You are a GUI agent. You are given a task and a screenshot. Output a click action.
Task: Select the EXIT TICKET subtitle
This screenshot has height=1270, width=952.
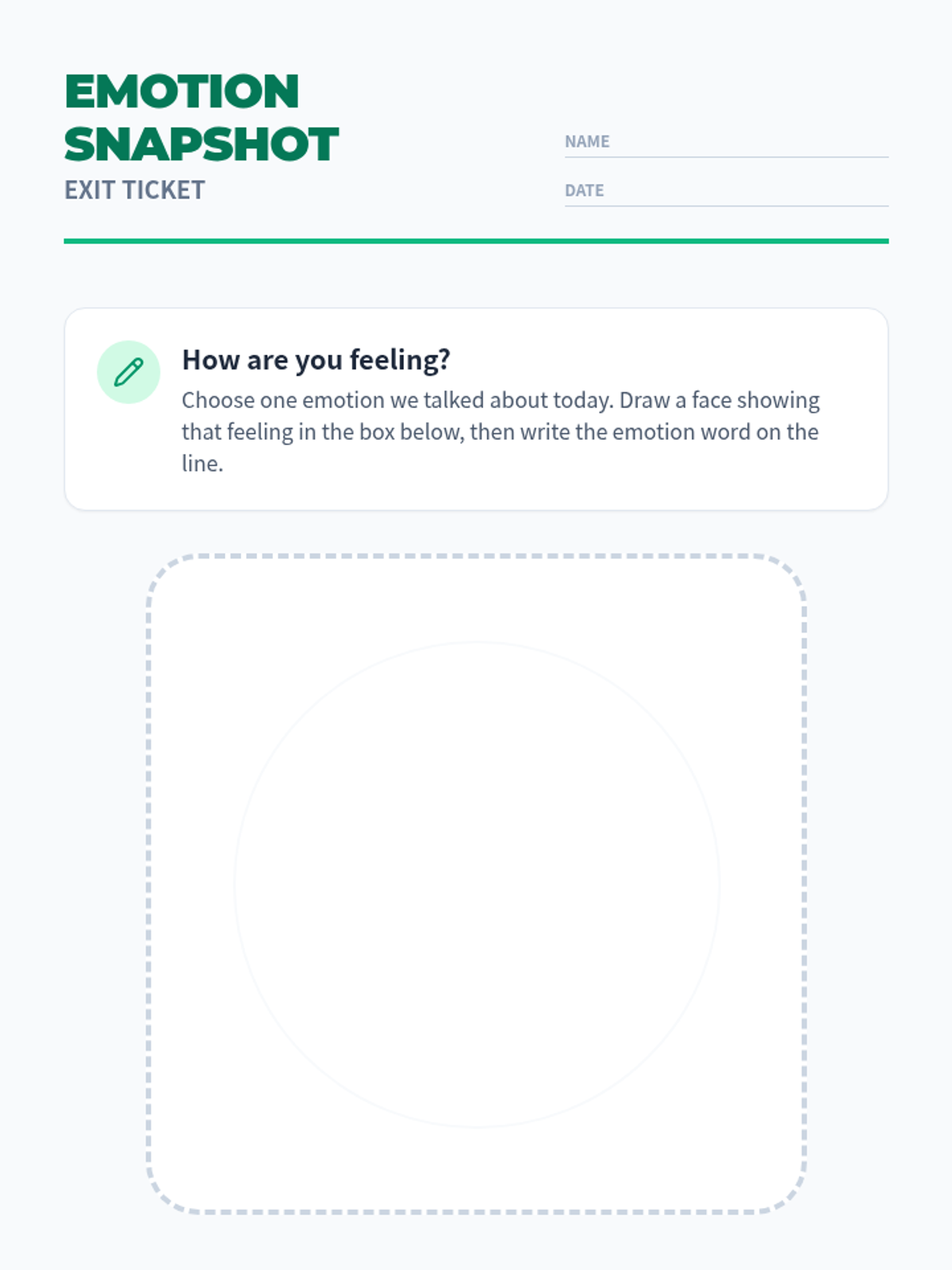coord(134,190)
